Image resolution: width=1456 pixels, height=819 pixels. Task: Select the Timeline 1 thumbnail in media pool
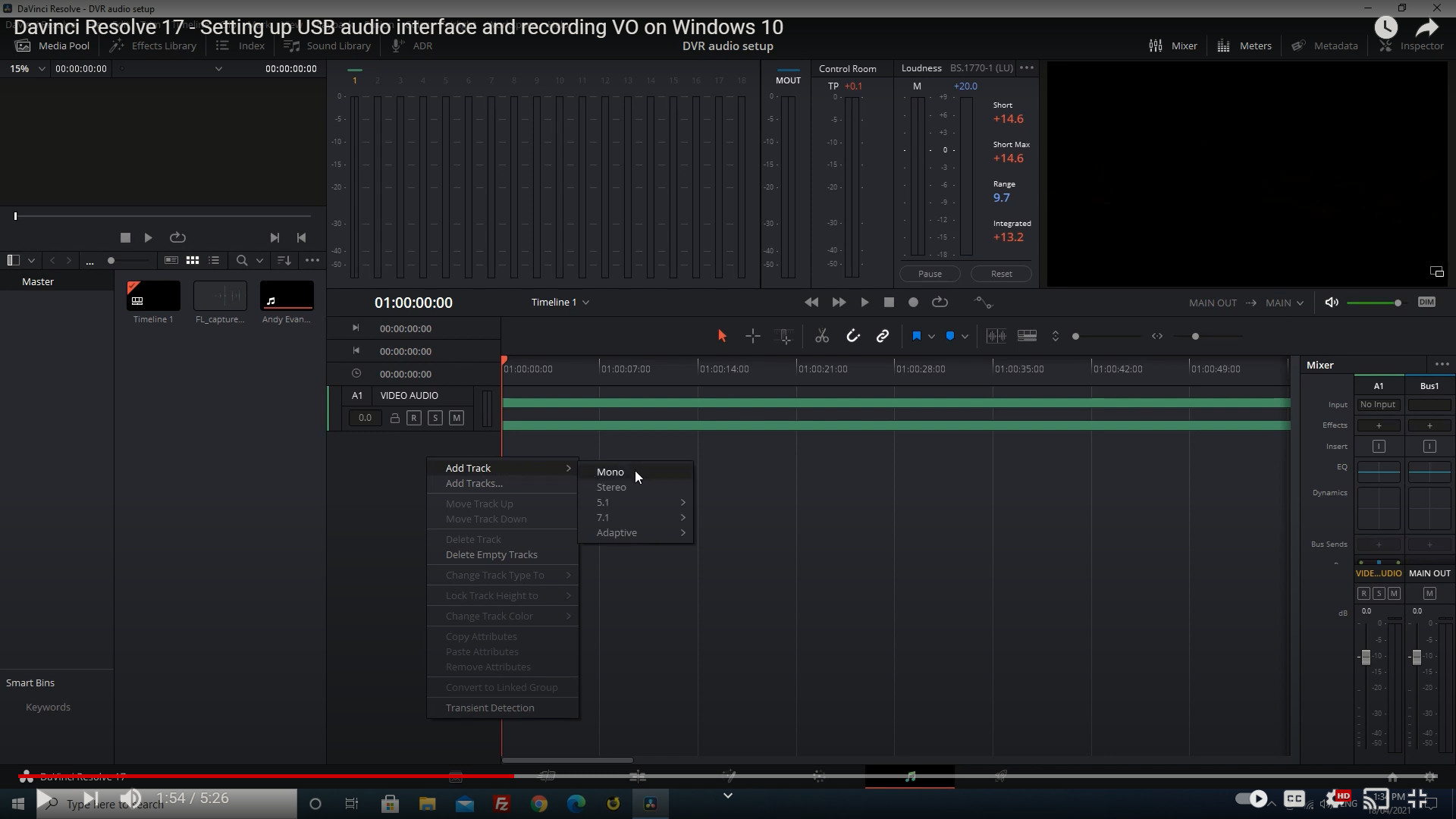[153, 295]
